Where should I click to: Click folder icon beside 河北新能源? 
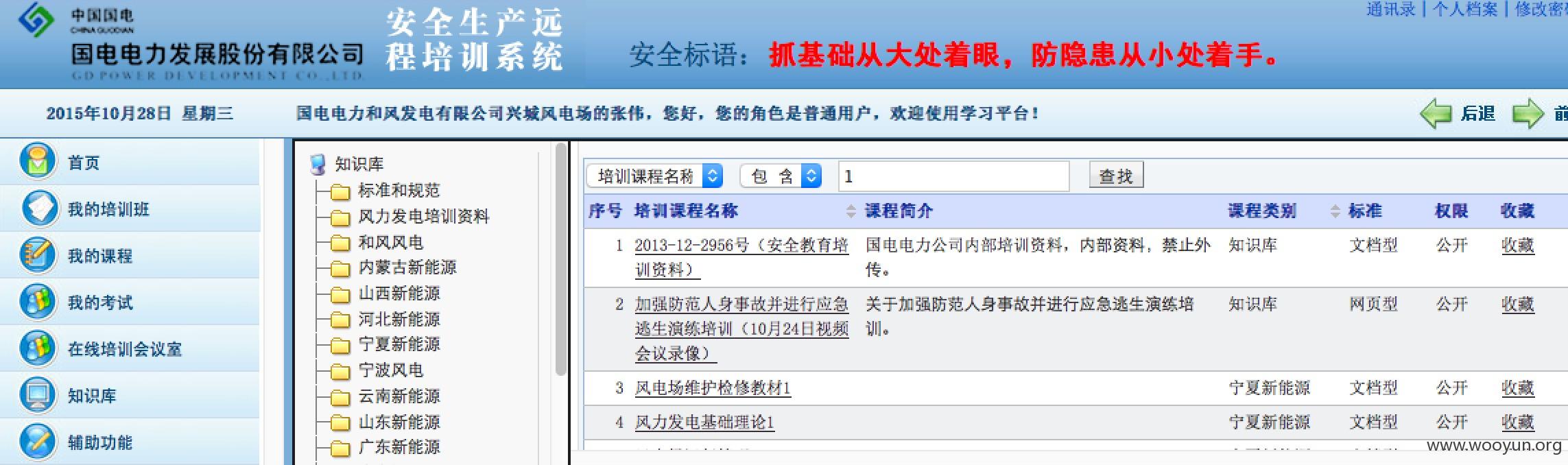click(x=340, y=320)
